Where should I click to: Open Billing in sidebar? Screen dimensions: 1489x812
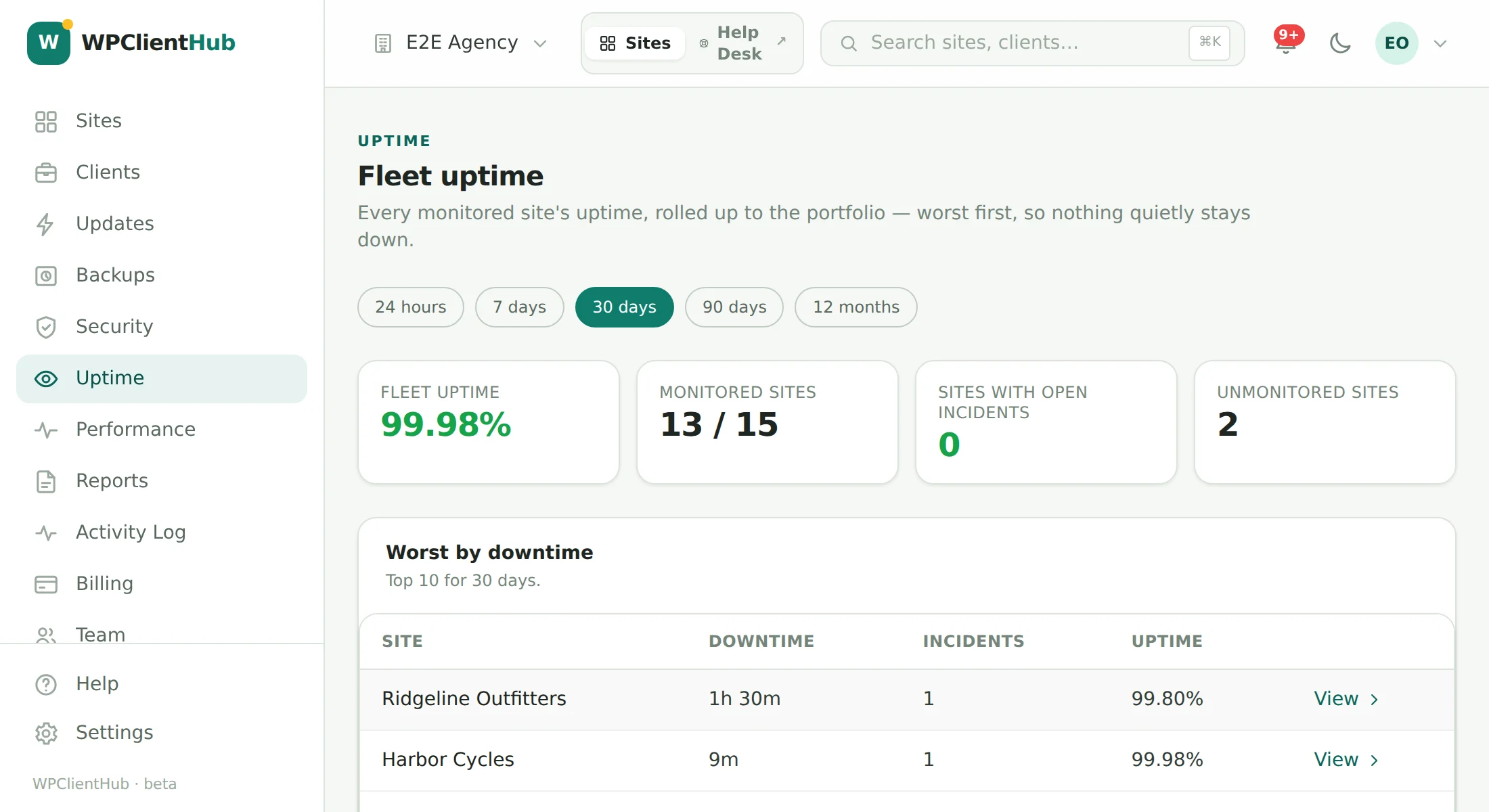162,584
